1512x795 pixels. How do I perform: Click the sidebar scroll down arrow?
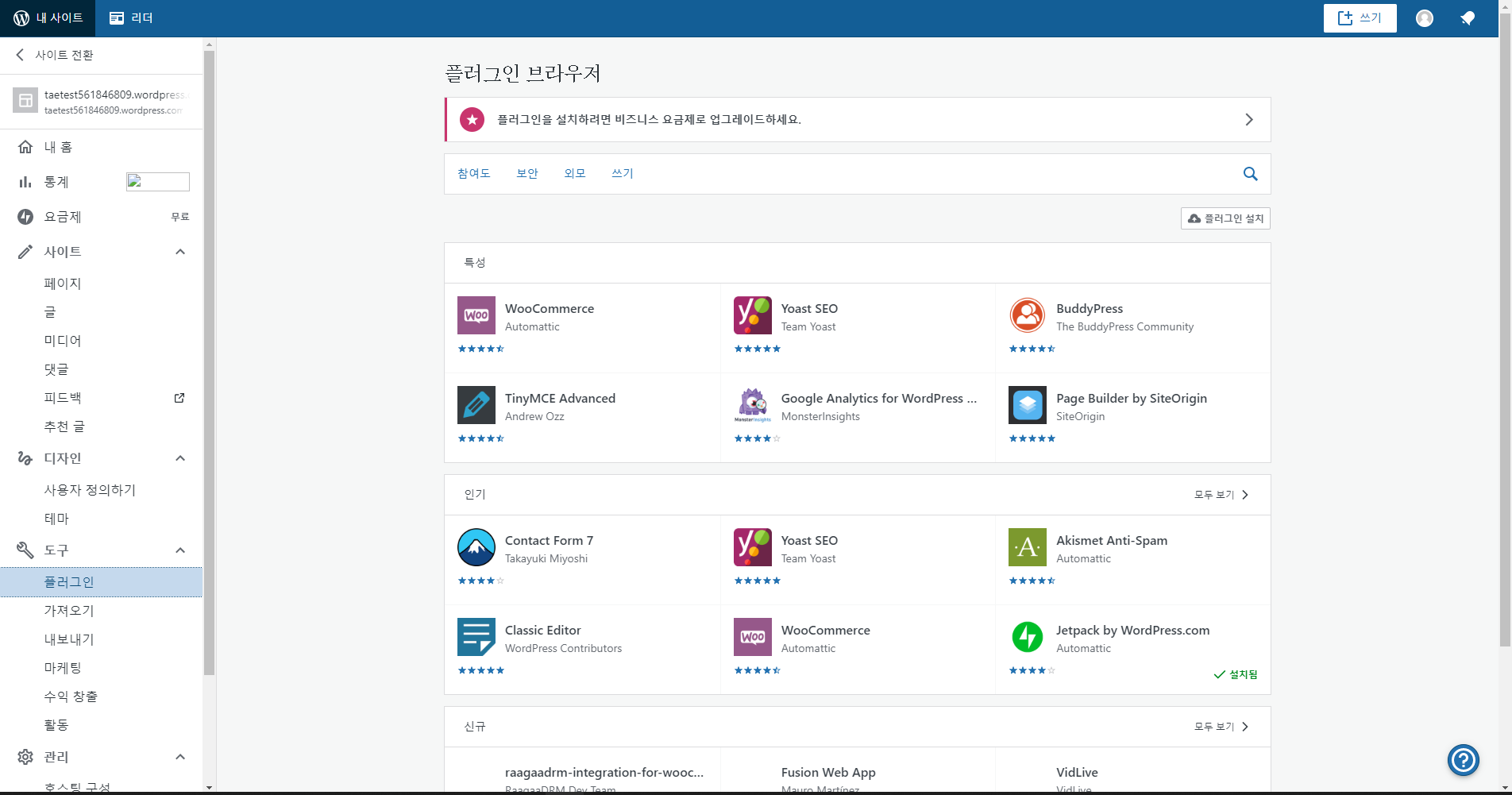click(209, 787)
